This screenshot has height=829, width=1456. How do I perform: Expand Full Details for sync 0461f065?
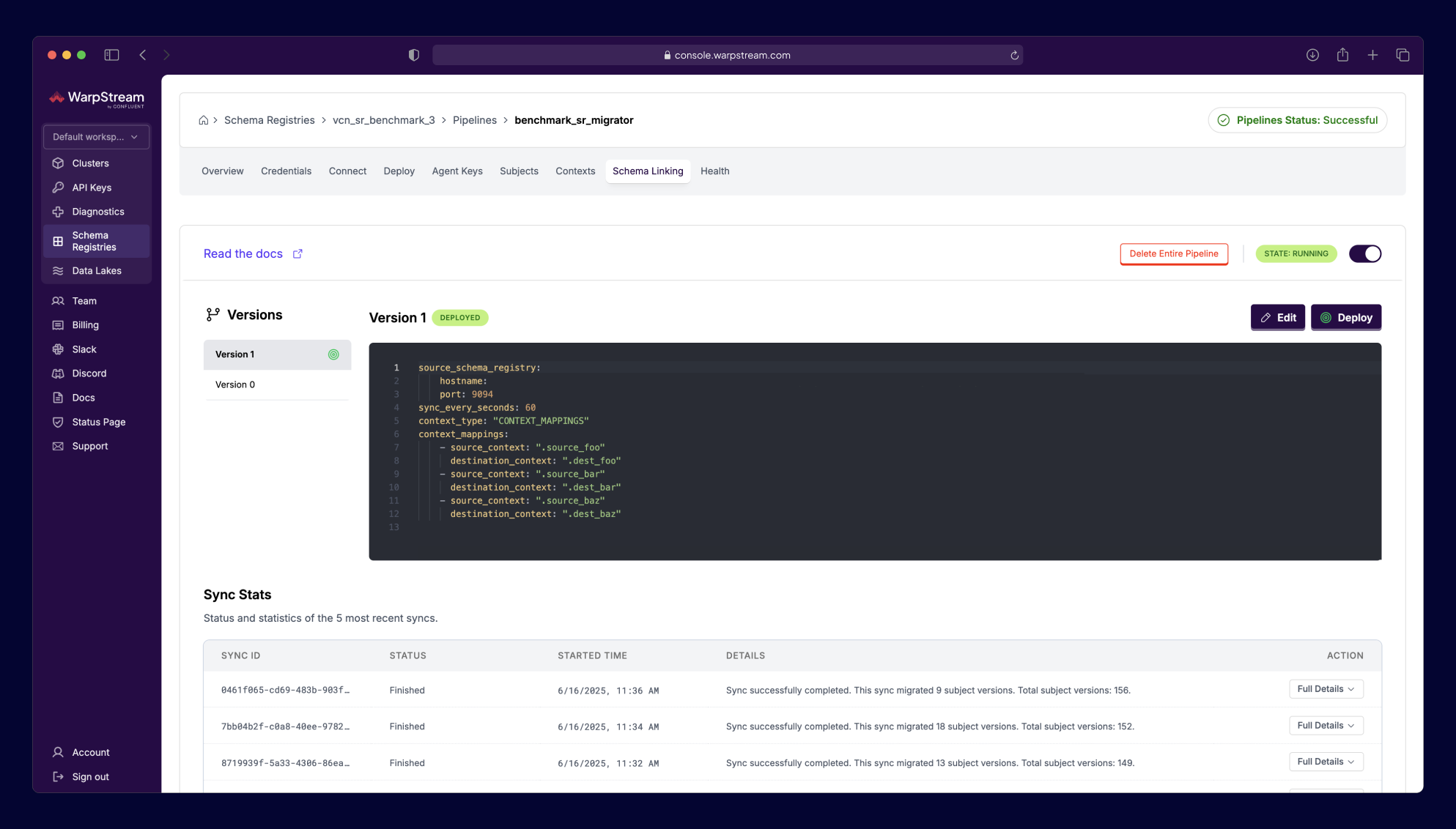pos(1326,689)
